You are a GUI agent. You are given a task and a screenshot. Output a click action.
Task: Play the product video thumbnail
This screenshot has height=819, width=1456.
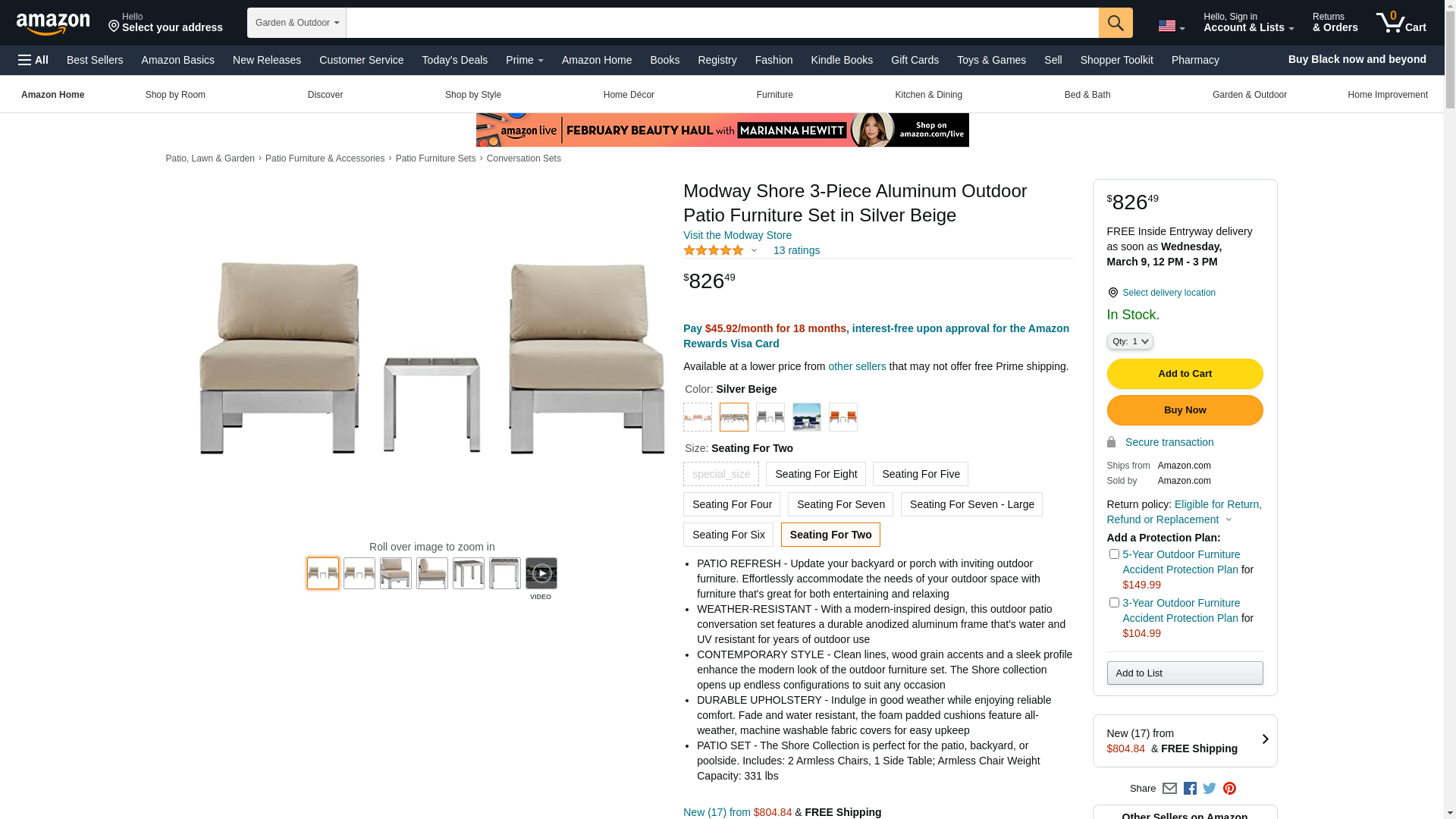pyautogui.click(x=541, y=573)
